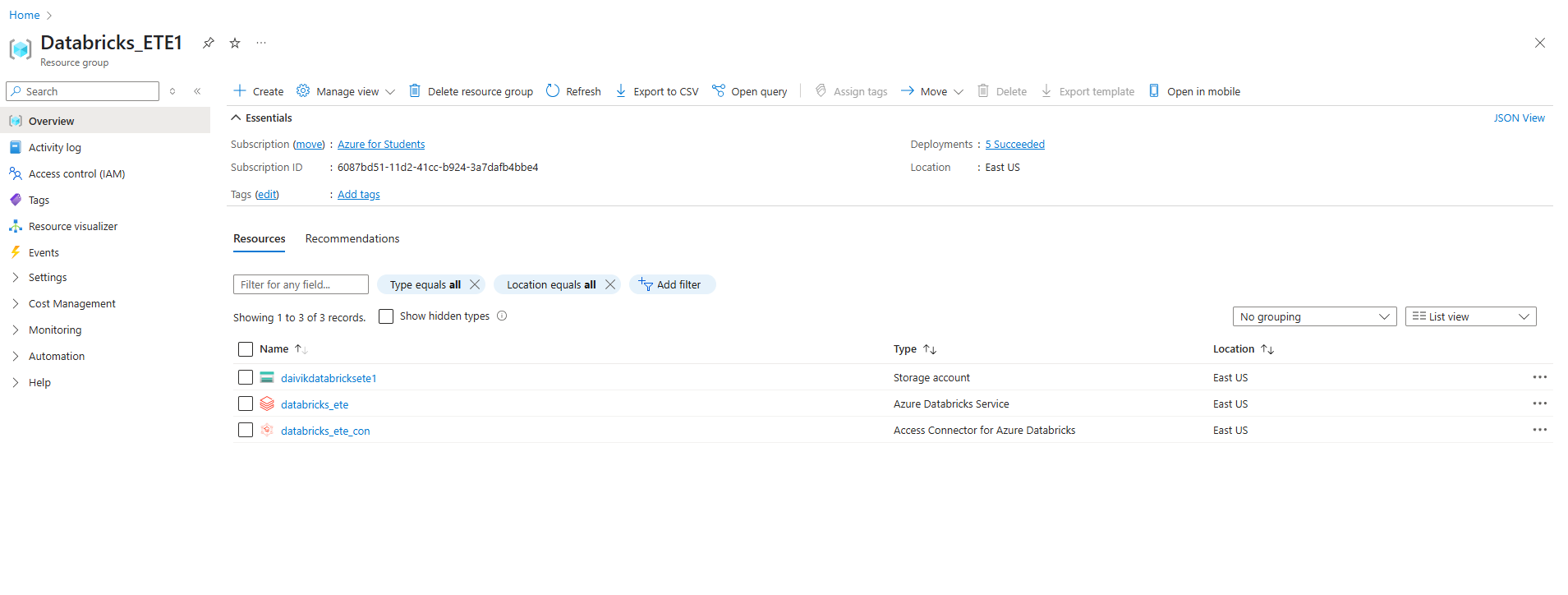The image size is (1568, 595).
Task: Click the sidebar expand/collapse sort arrows icon
Action: click(172, 91)
